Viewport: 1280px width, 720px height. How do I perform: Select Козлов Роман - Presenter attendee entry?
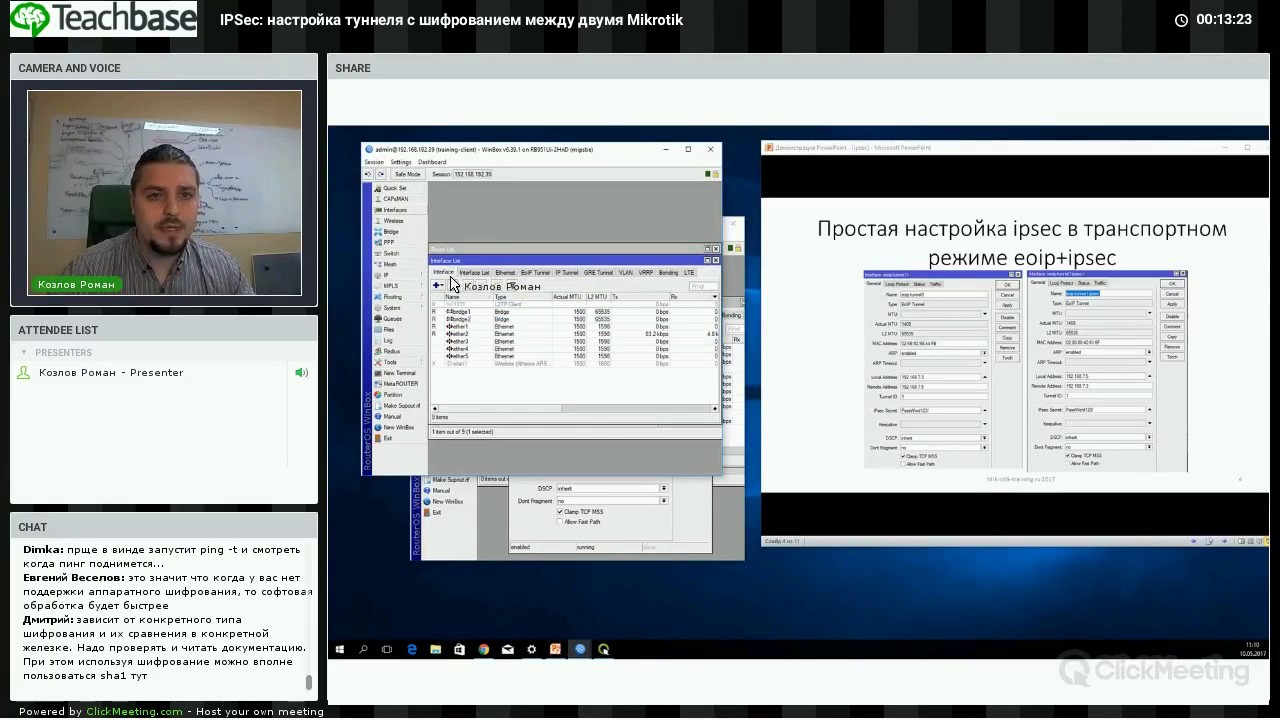pos(111,373)
